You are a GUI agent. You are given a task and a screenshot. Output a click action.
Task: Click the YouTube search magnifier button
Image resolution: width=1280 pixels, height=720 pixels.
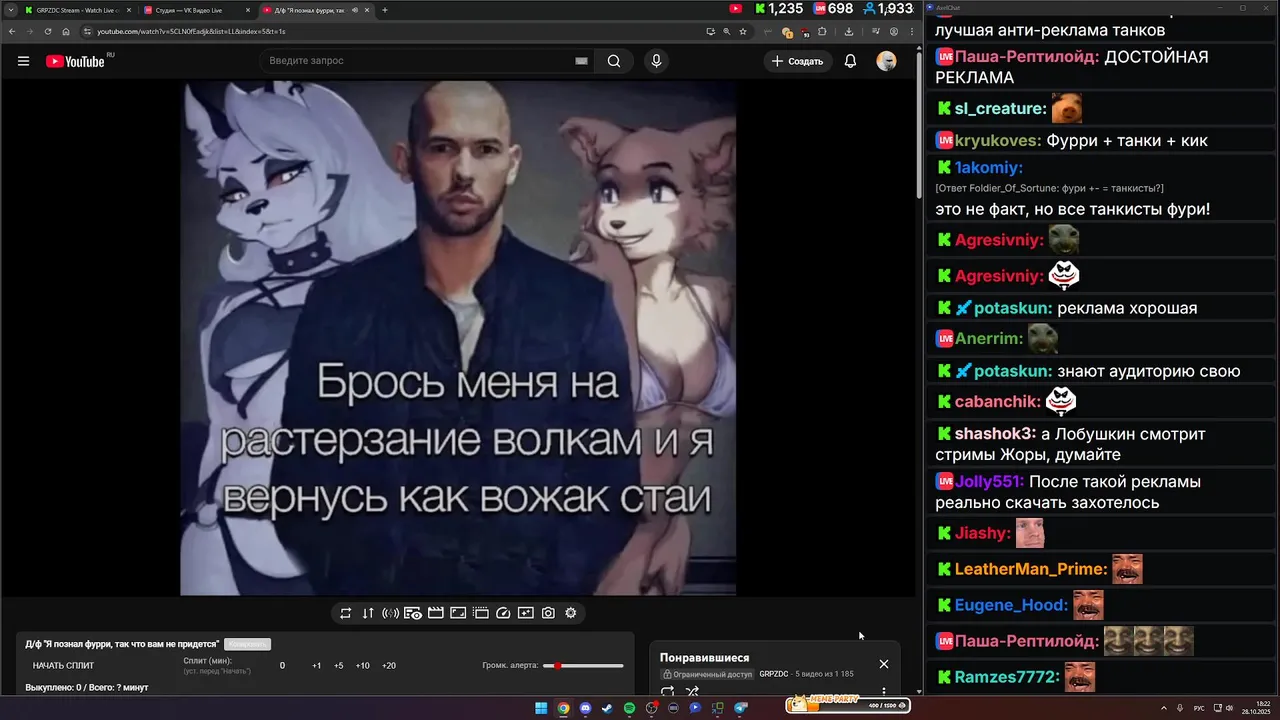coord(614,61)
